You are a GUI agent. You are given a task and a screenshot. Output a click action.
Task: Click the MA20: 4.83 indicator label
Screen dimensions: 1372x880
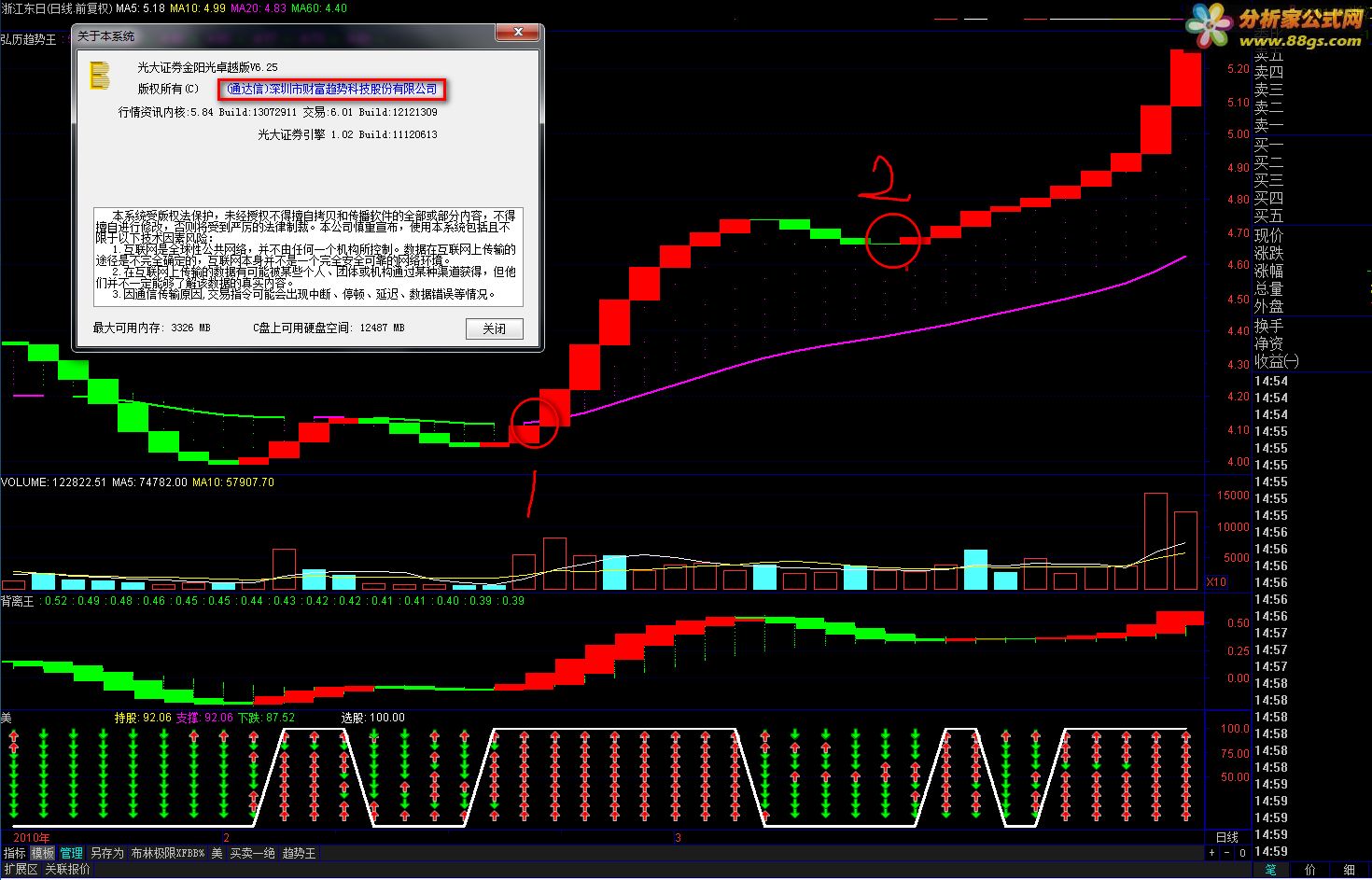point(259,7)
